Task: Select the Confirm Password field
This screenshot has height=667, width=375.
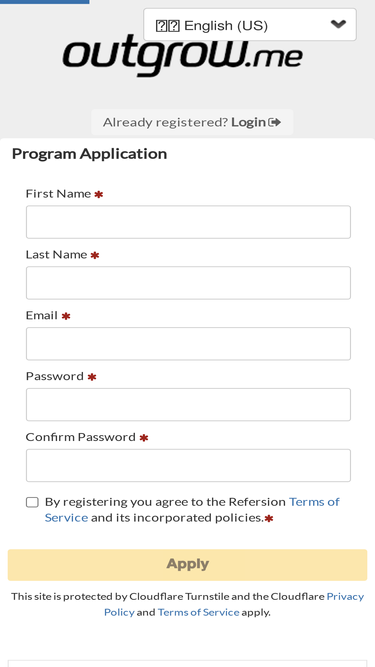Action: coord(188,465)
